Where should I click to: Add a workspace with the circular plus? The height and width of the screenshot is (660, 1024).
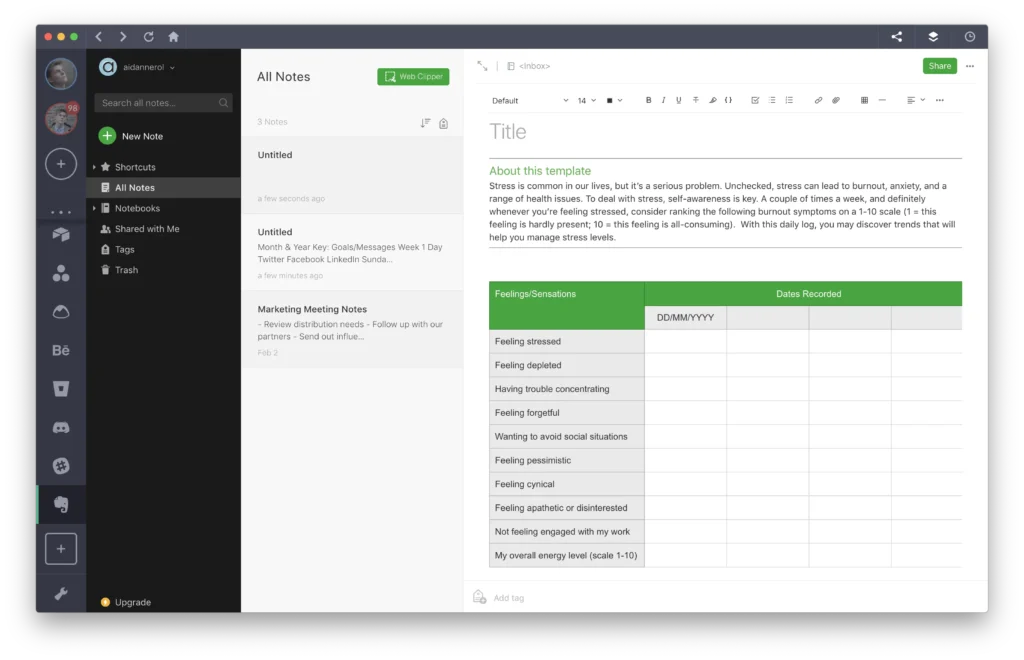[61, 164]
